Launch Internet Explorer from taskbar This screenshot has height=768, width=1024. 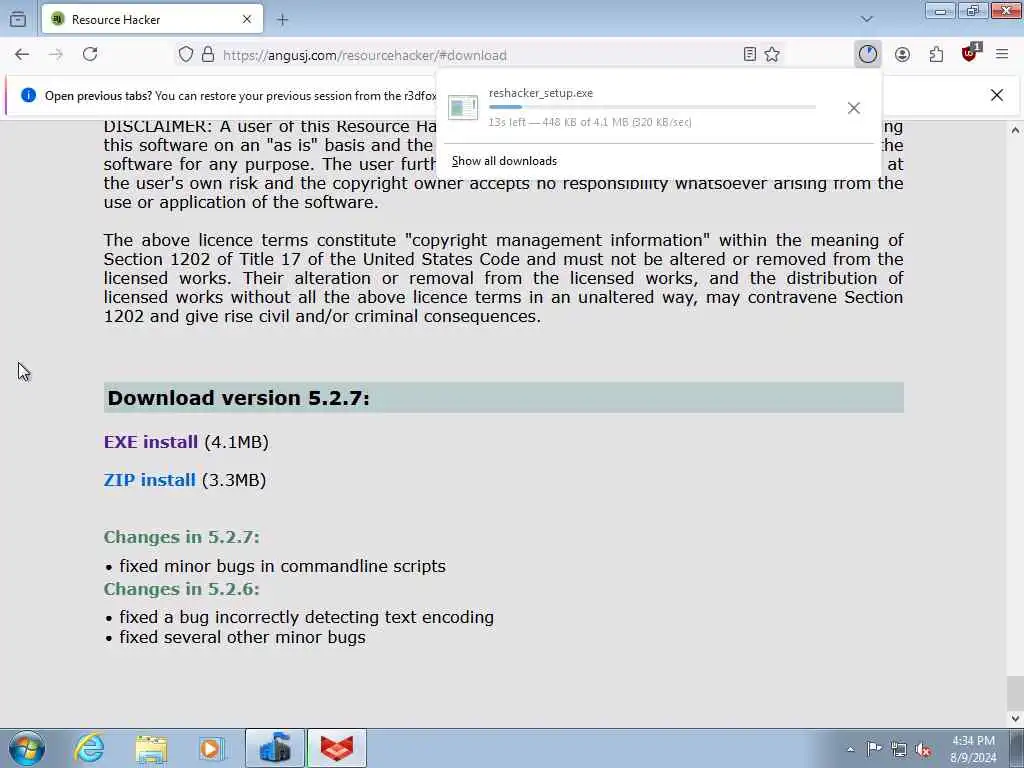tap(89, 748)
